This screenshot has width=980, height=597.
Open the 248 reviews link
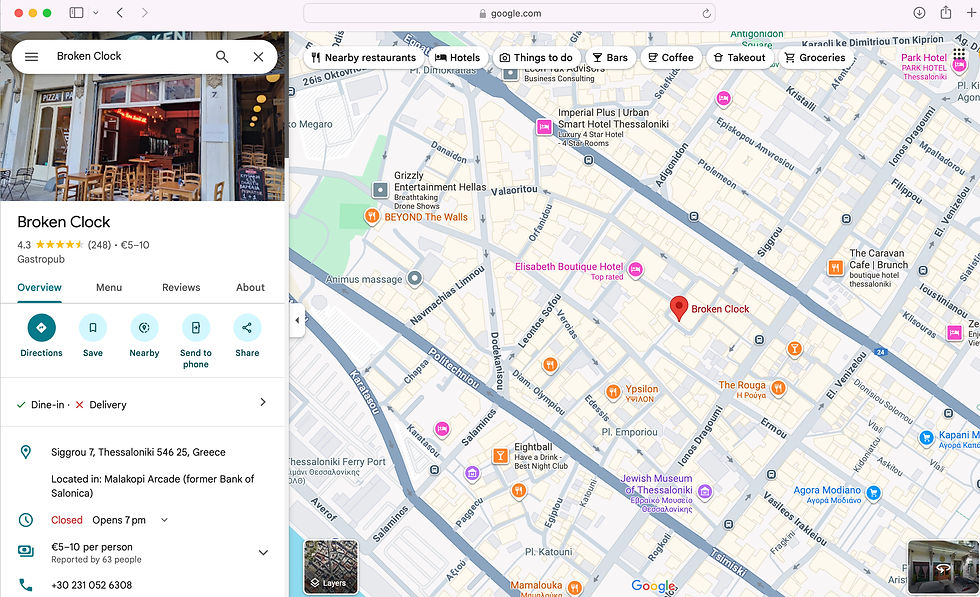point(99,245)
